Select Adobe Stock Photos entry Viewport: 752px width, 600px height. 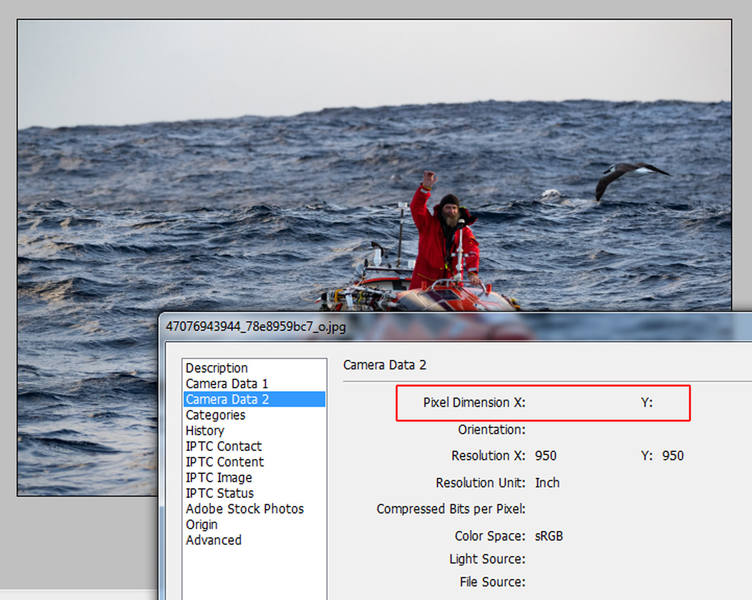pos(245,509)
